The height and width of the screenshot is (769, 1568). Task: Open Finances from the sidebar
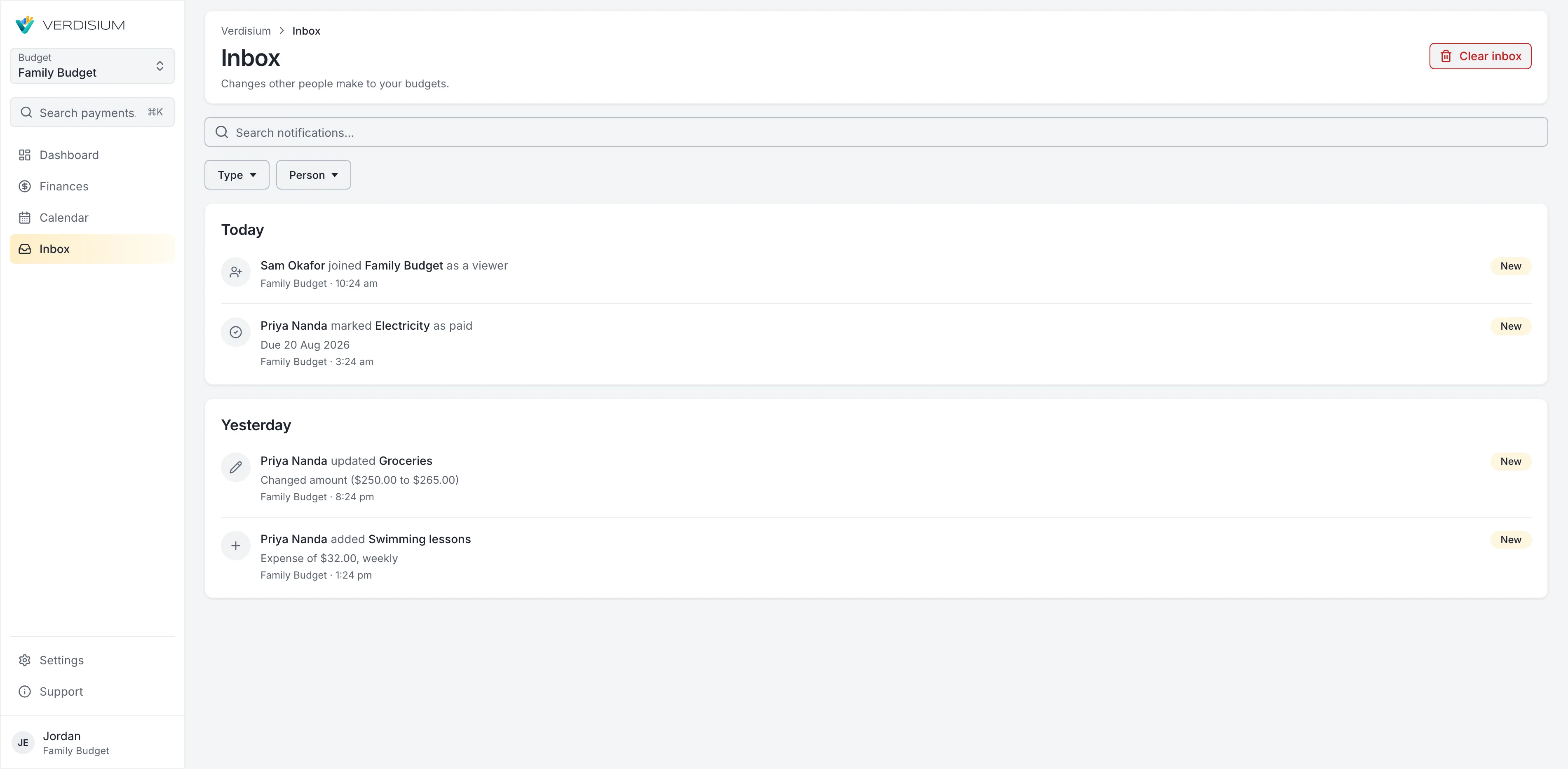pyautogui.click(x=92, y=186)
